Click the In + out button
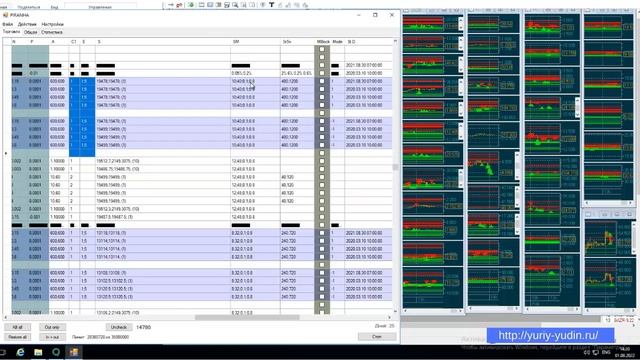The image size is (640, 360). coord(52,337)
